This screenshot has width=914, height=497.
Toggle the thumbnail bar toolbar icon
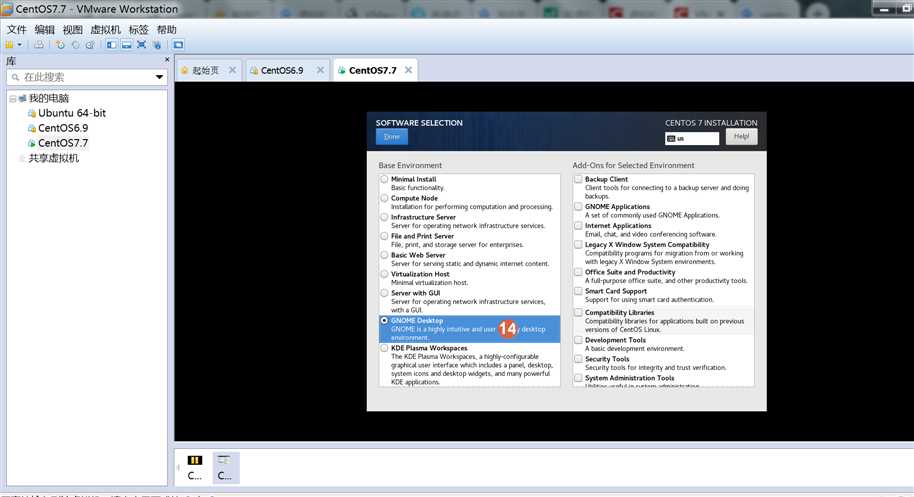(126, 45)
